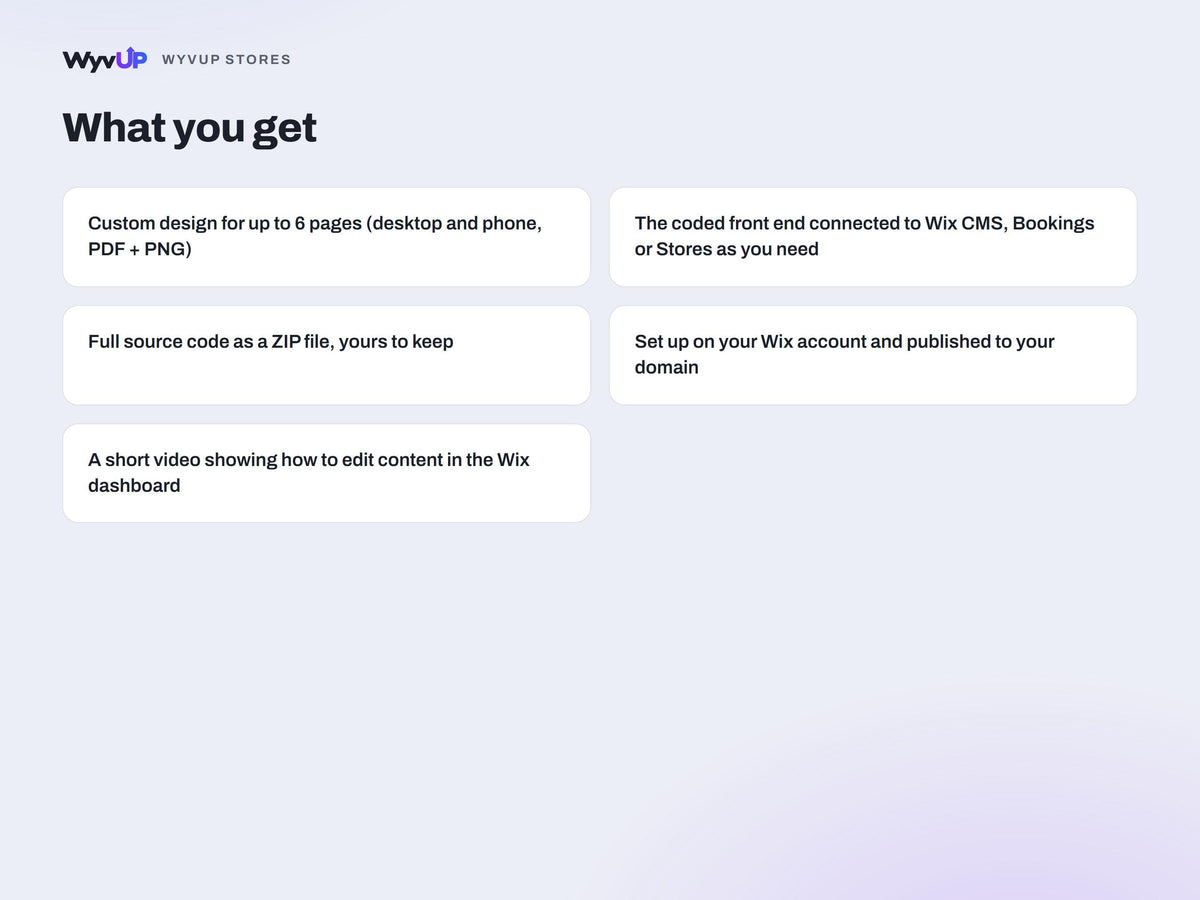Viewport: 1200px width, 900px height.
Task: Click the word domain in the Wix account card
Action: (x=667, y=367)
